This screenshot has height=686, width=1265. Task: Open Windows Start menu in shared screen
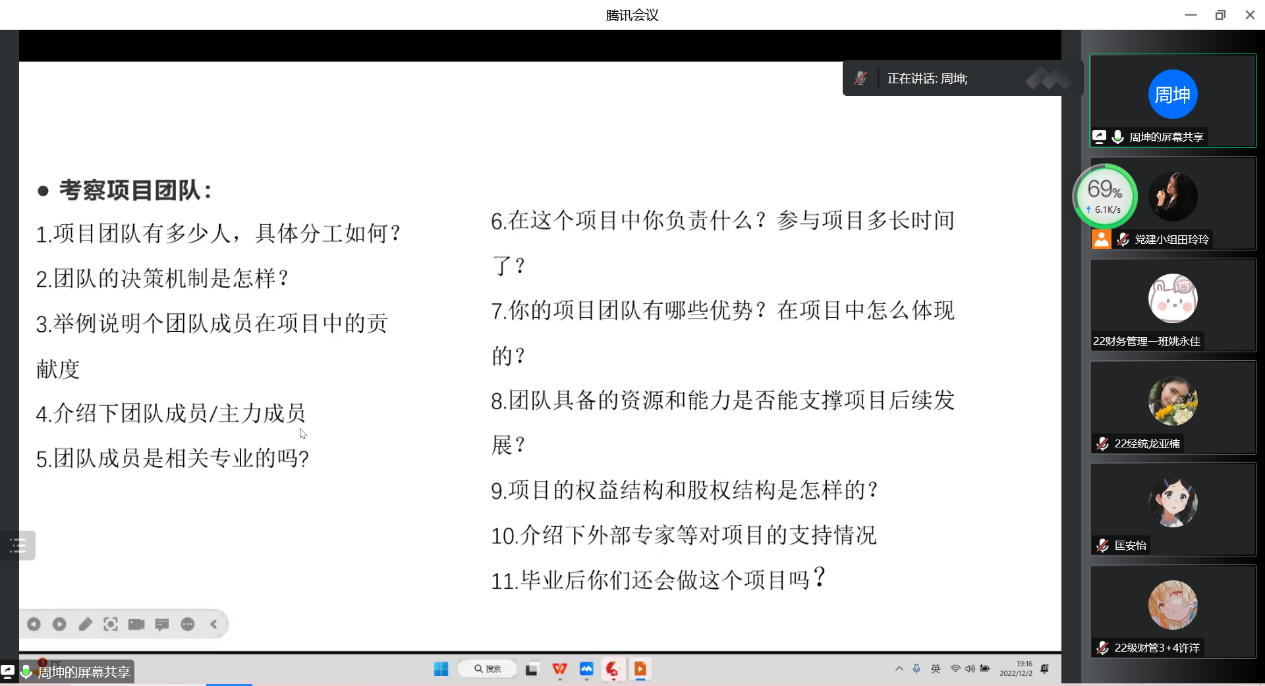coord(441,669)
